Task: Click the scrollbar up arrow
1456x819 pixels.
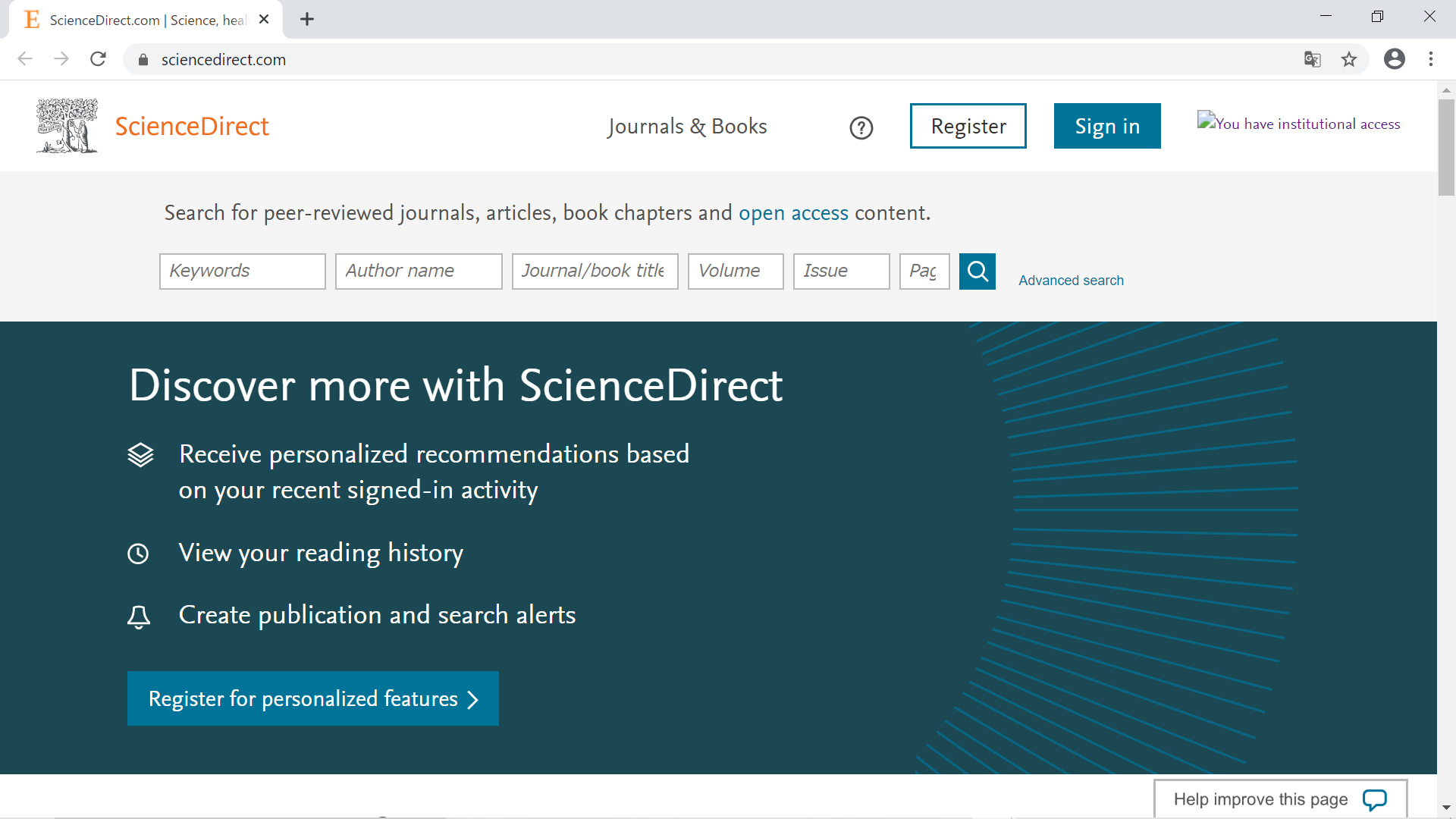Action: pyautogui.click(x=1446, y=90)
